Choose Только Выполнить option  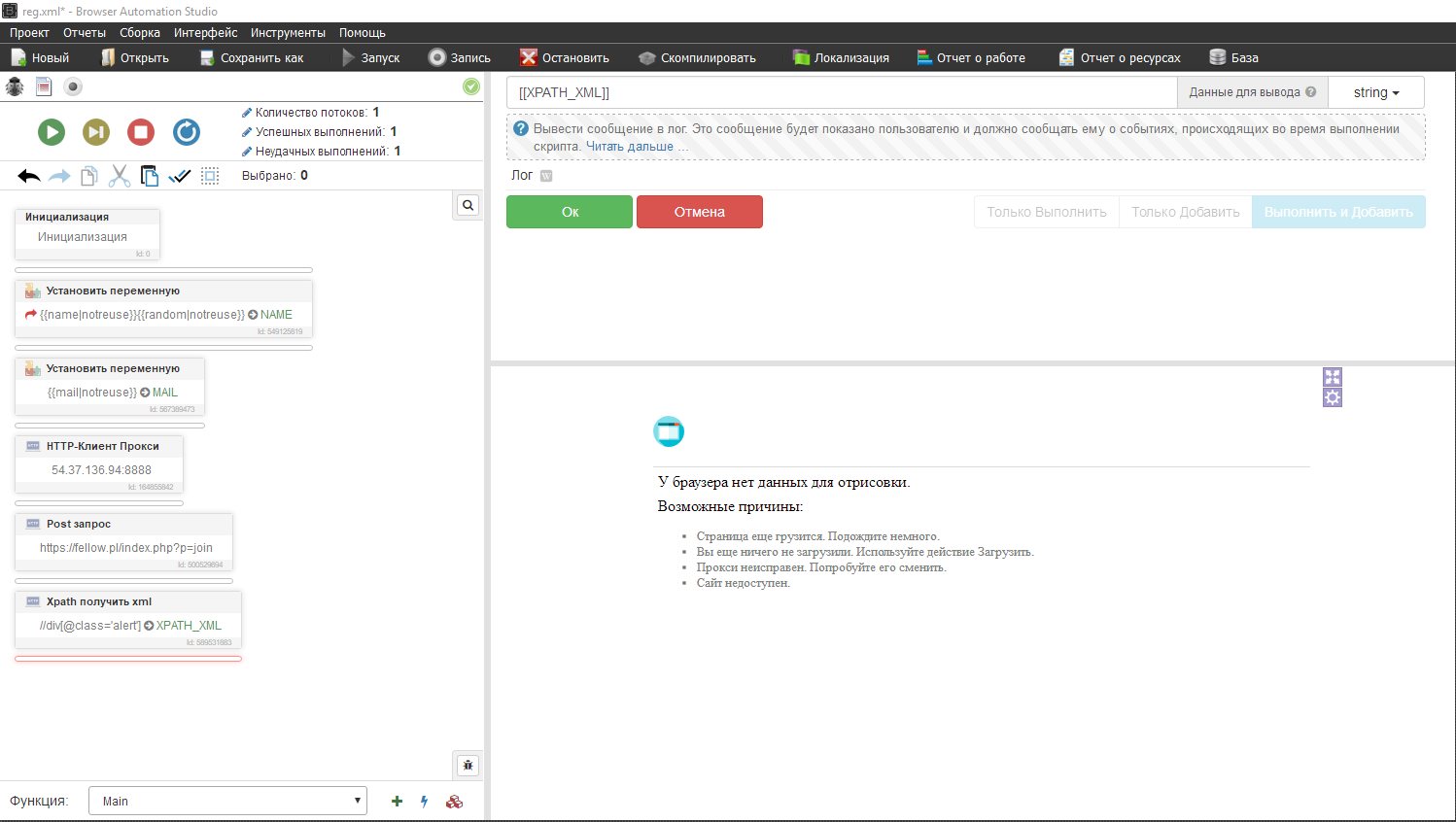pyautogui.click(x=1047, y=212)
